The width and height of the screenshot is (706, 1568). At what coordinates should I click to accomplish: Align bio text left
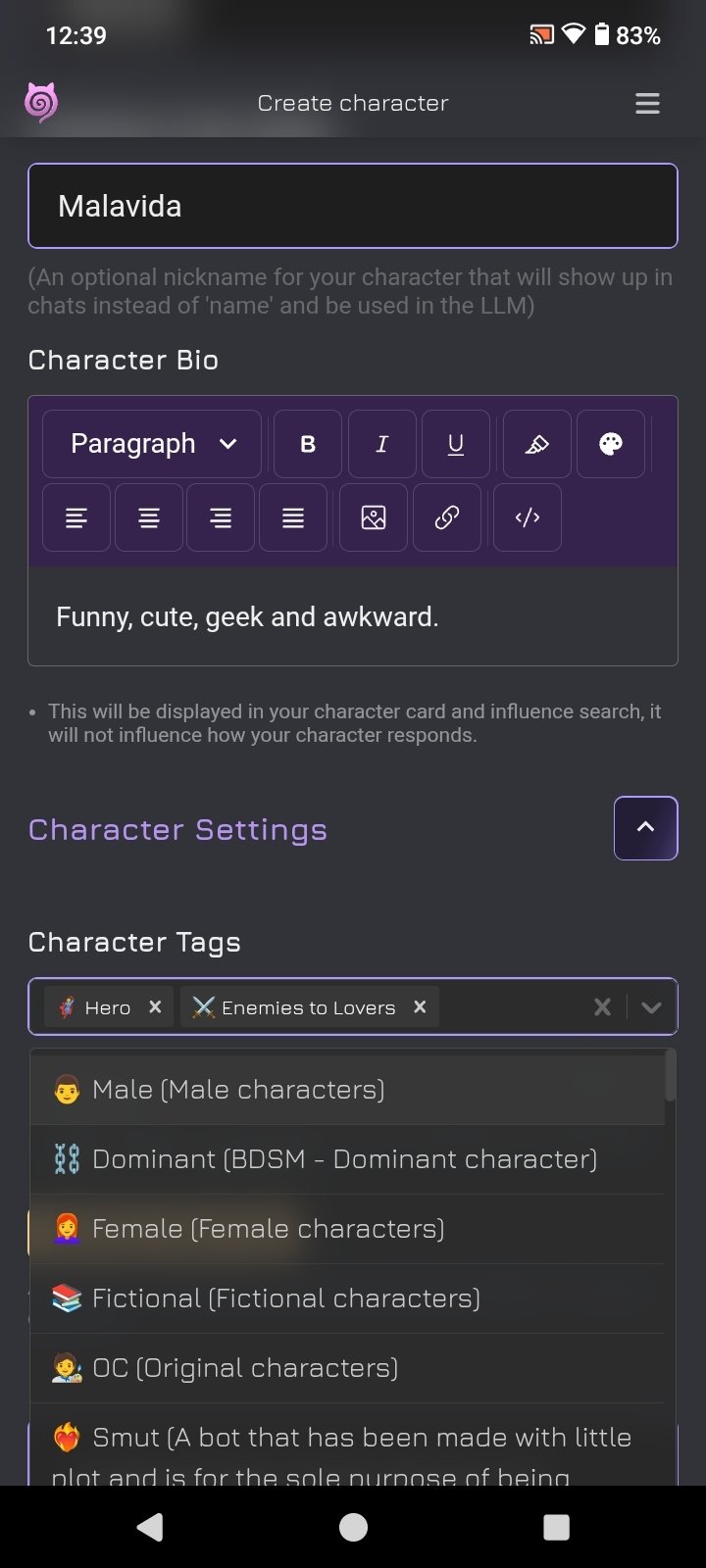coord(76,517)
